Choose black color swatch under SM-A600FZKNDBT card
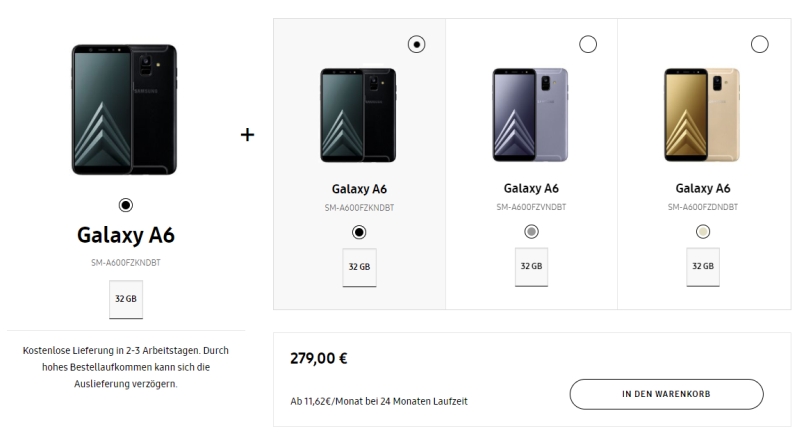800x438 pixels. [359, 232]
